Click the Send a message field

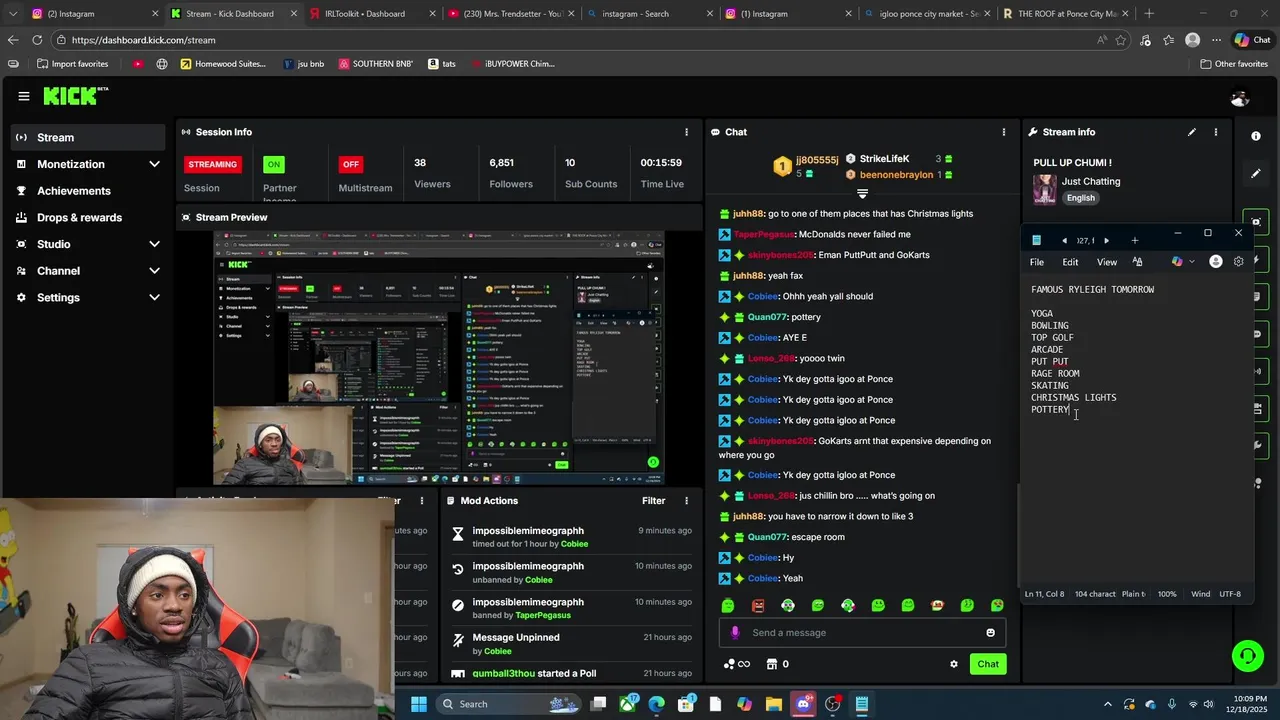click(862, 632)
